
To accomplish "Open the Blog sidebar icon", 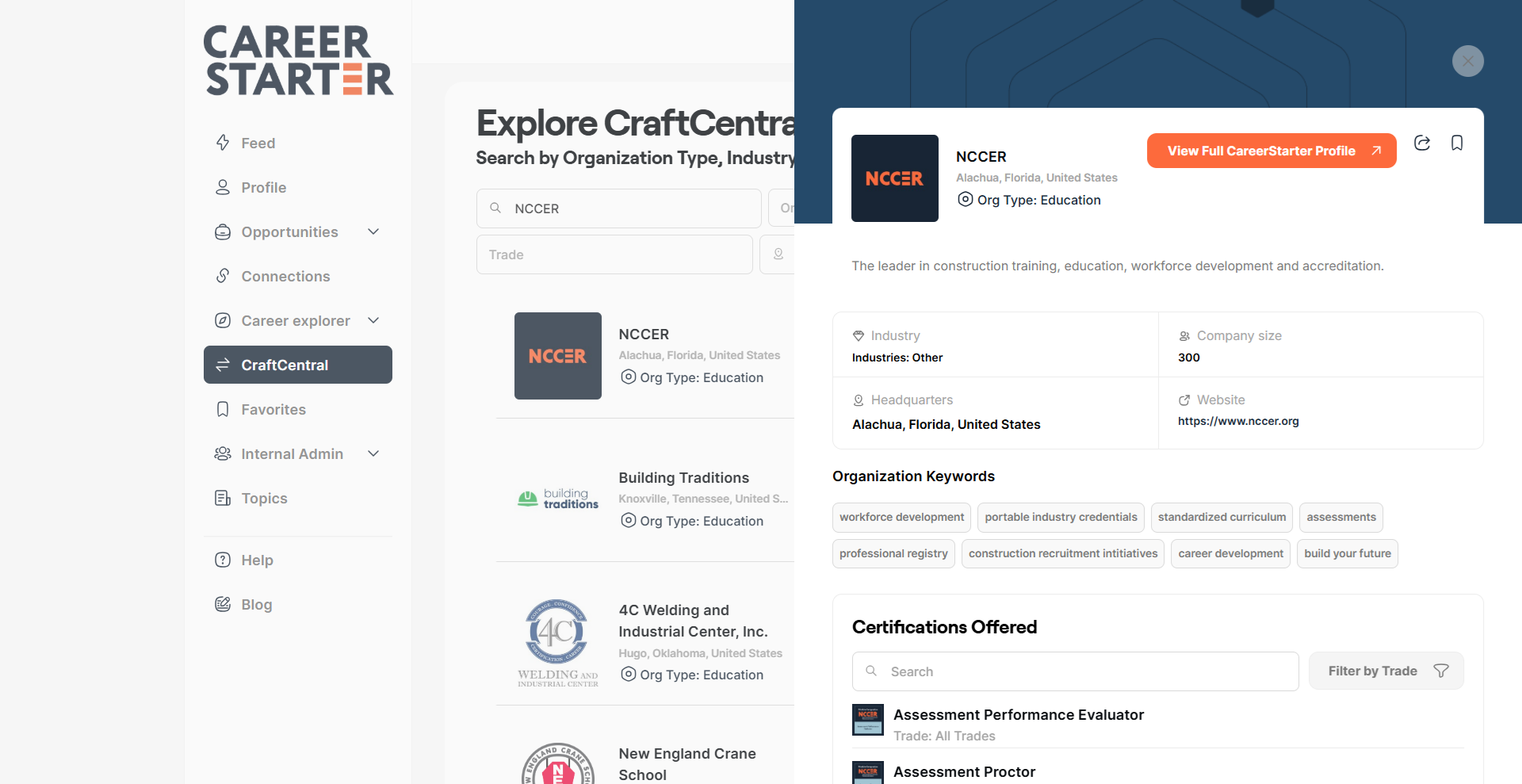I will (223, 605).
